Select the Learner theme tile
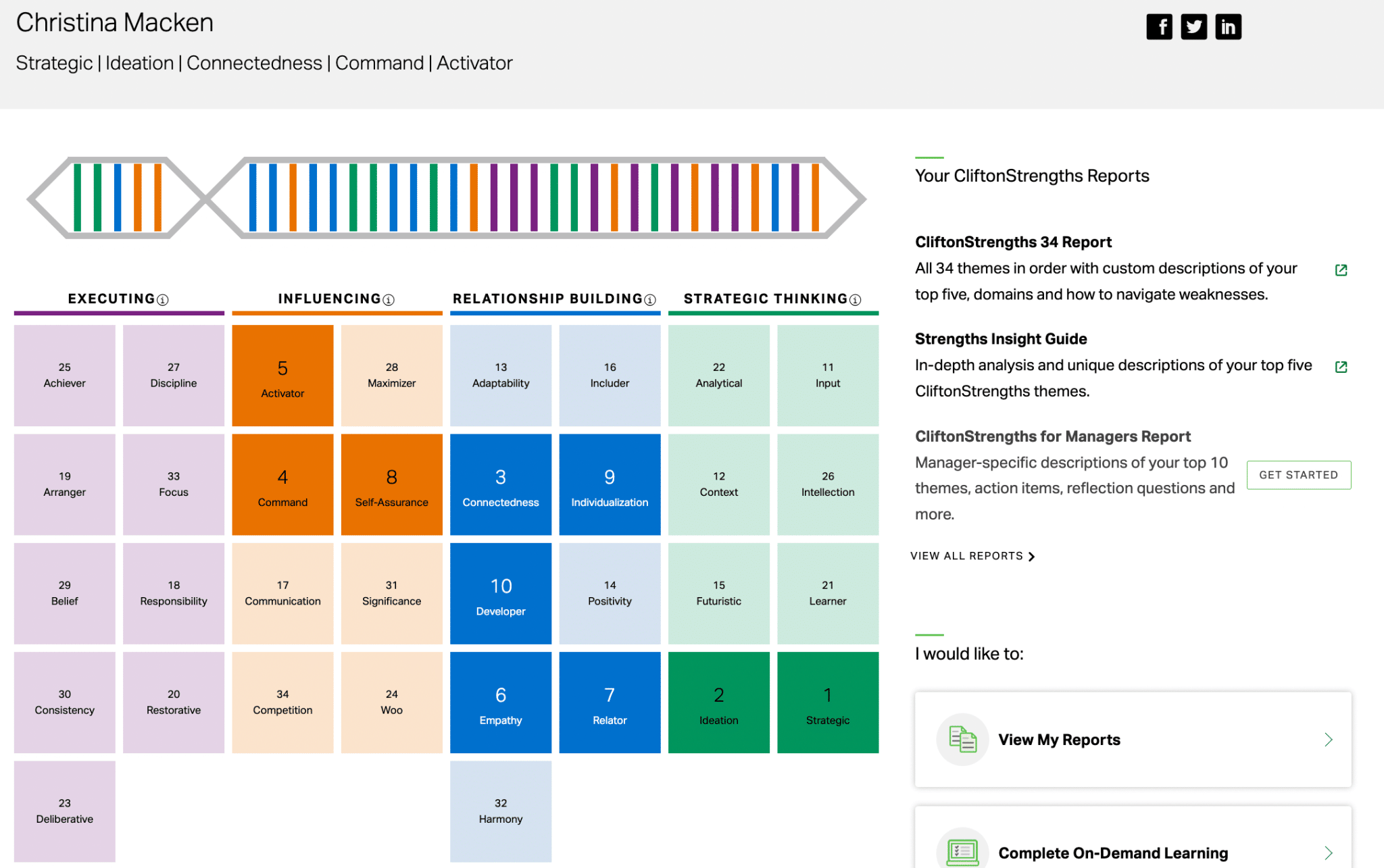 pos(828,594)
